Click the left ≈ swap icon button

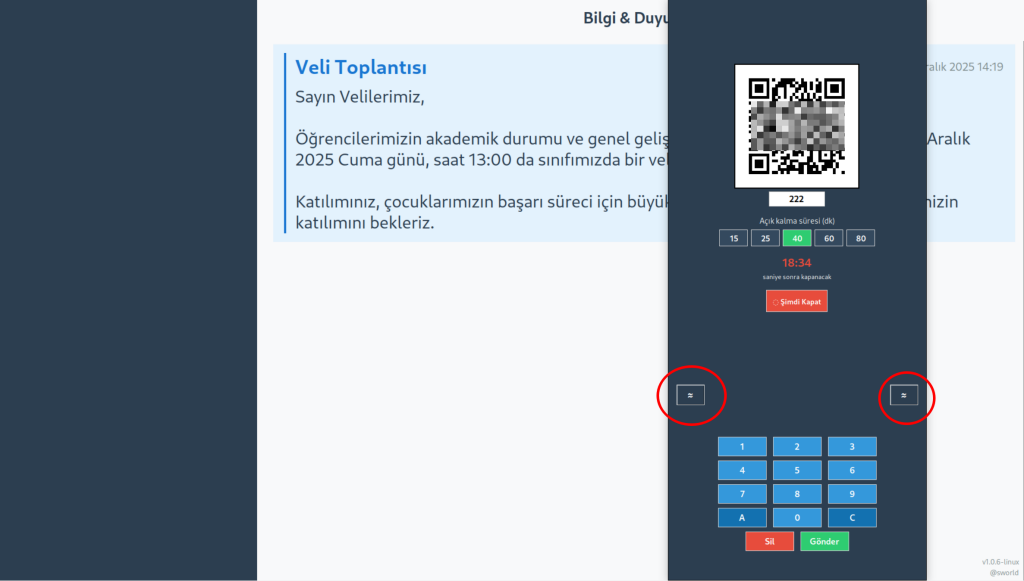click(x=690, y=395)
